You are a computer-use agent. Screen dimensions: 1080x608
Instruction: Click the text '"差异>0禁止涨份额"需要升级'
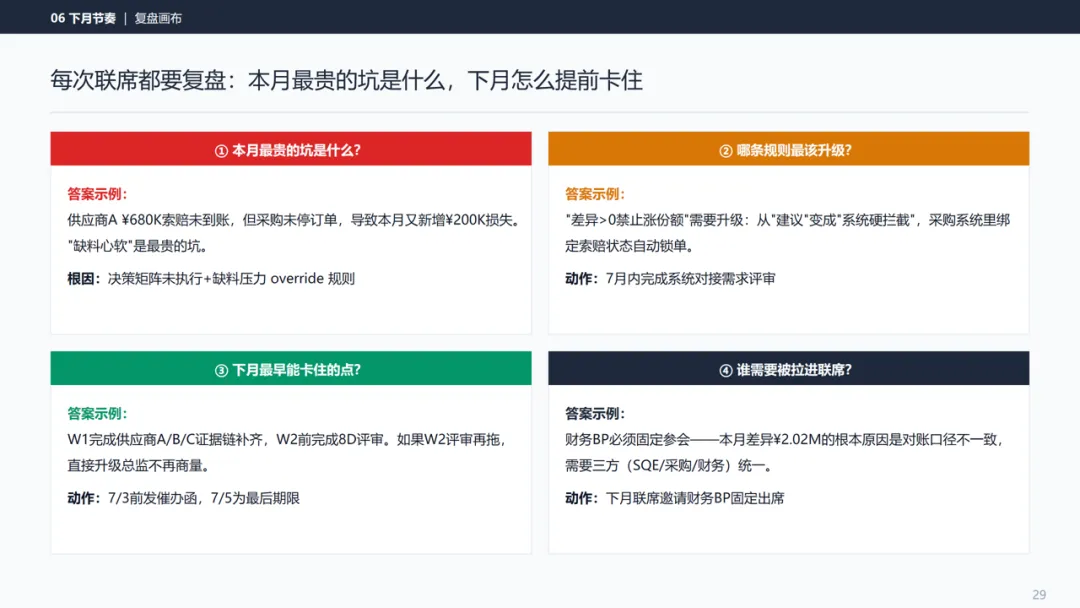(654, 220)
